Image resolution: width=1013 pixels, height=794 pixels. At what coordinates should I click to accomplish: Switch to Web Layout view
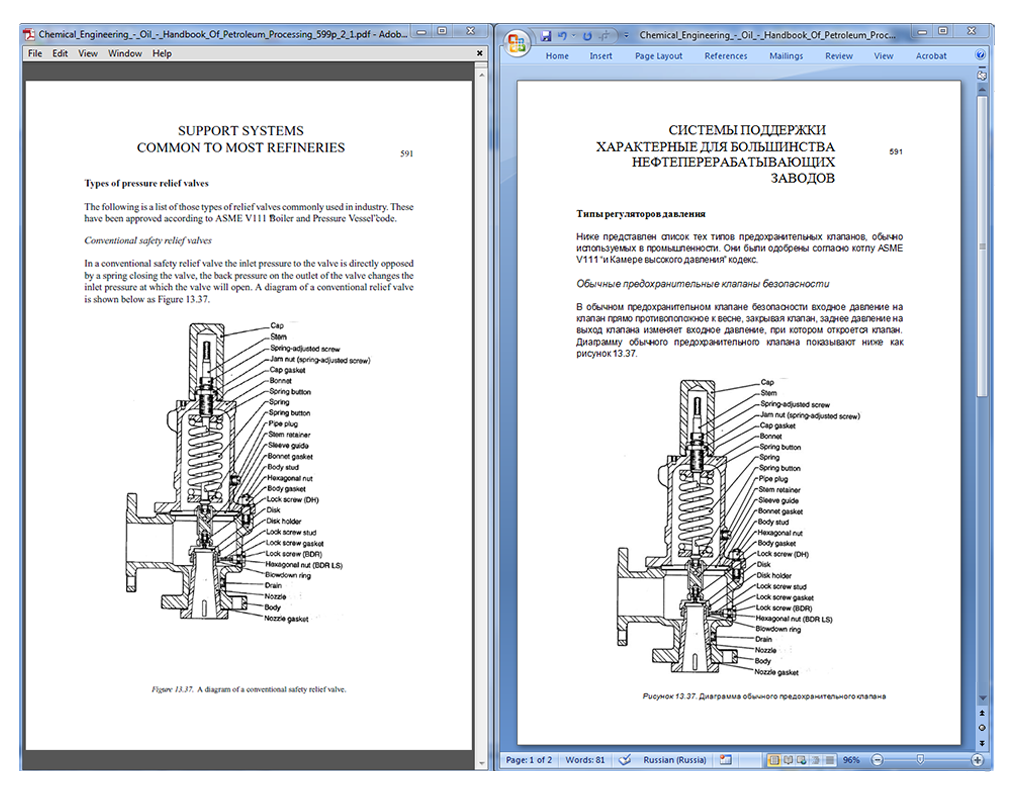[802, 760]
